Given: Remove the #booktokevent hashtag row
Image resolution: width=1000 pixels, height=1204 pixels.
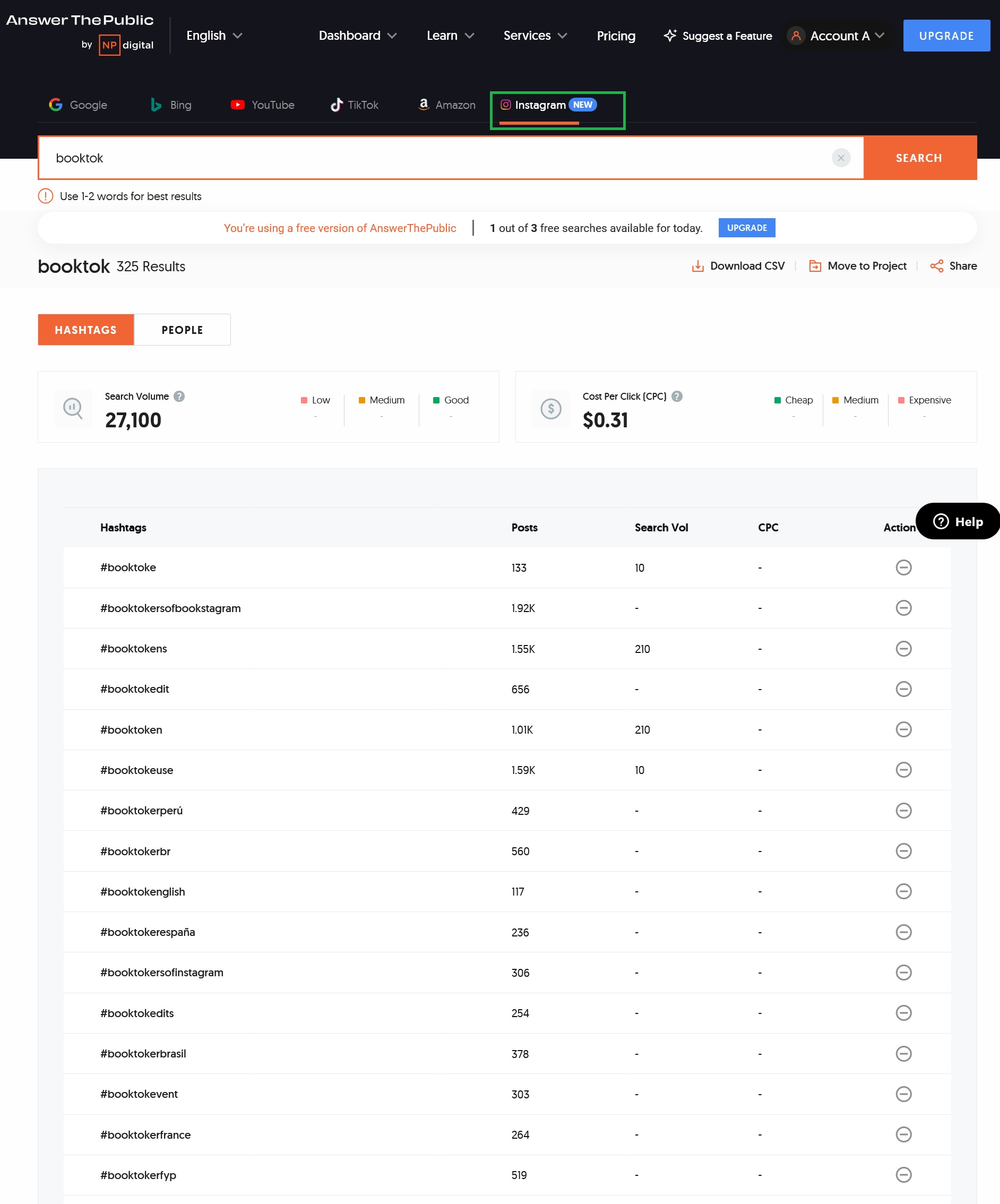Looking at the screenshot, I should [x=903, y=1094].
